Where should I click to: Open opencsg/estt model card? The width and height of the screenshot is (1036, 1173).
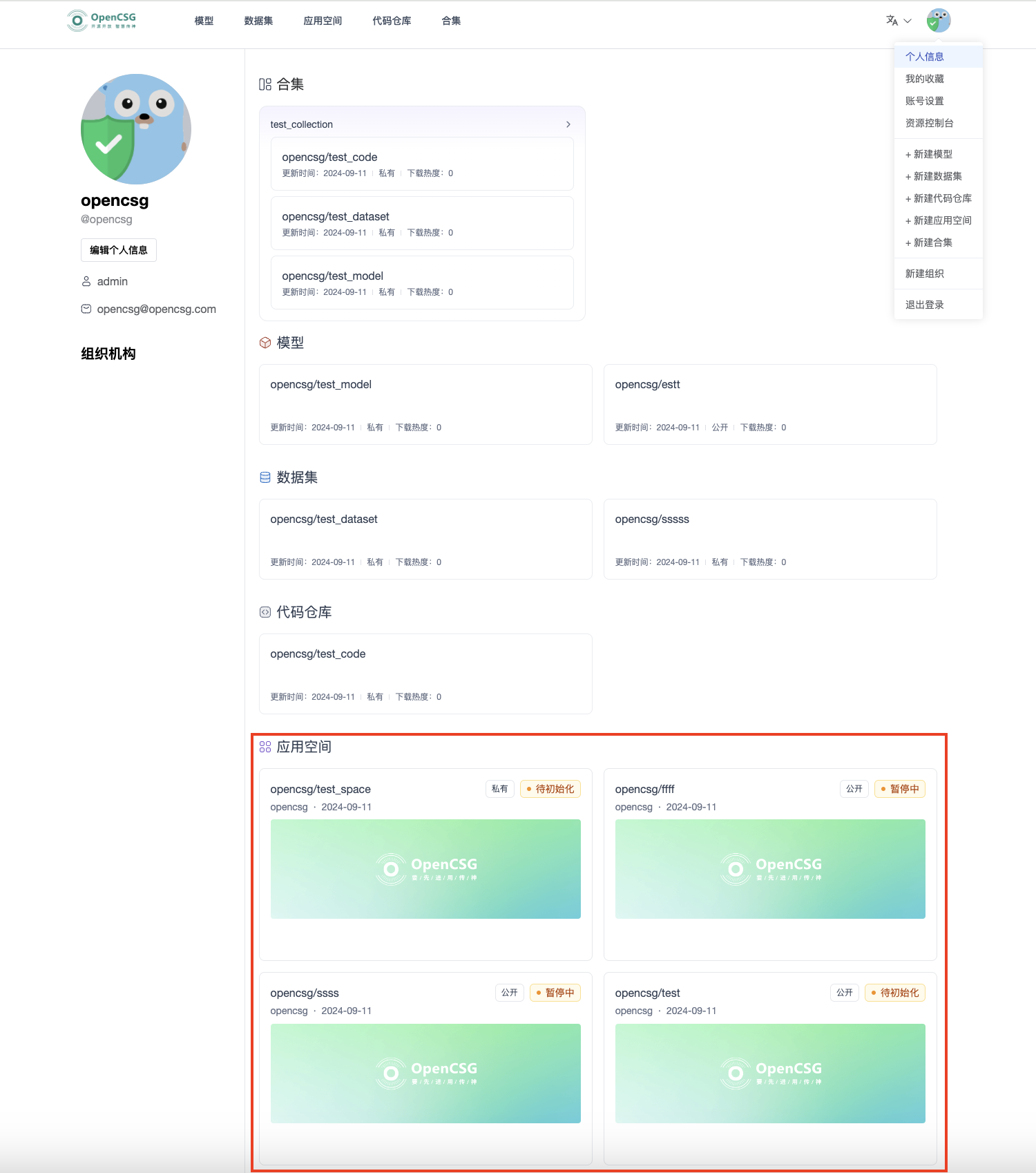(x=769, y=404)
